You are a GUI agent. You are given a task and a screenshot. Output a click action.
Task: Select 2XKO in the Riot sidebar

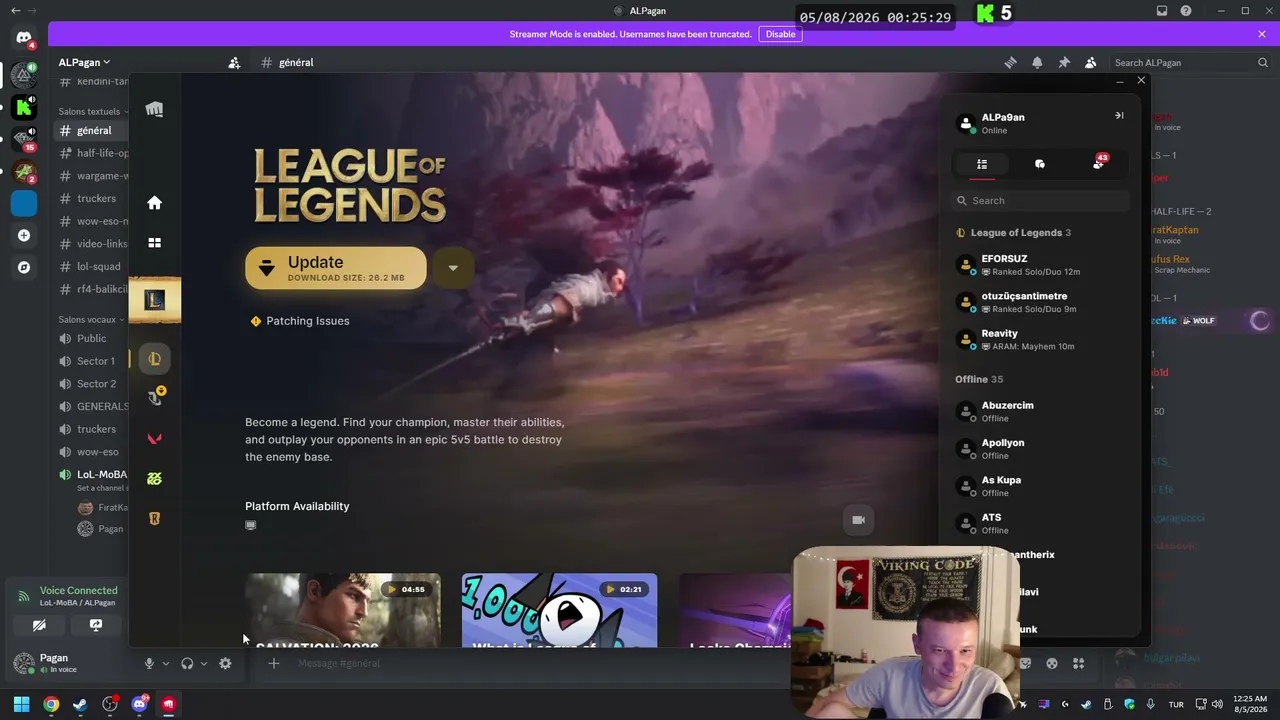[154, 479]
